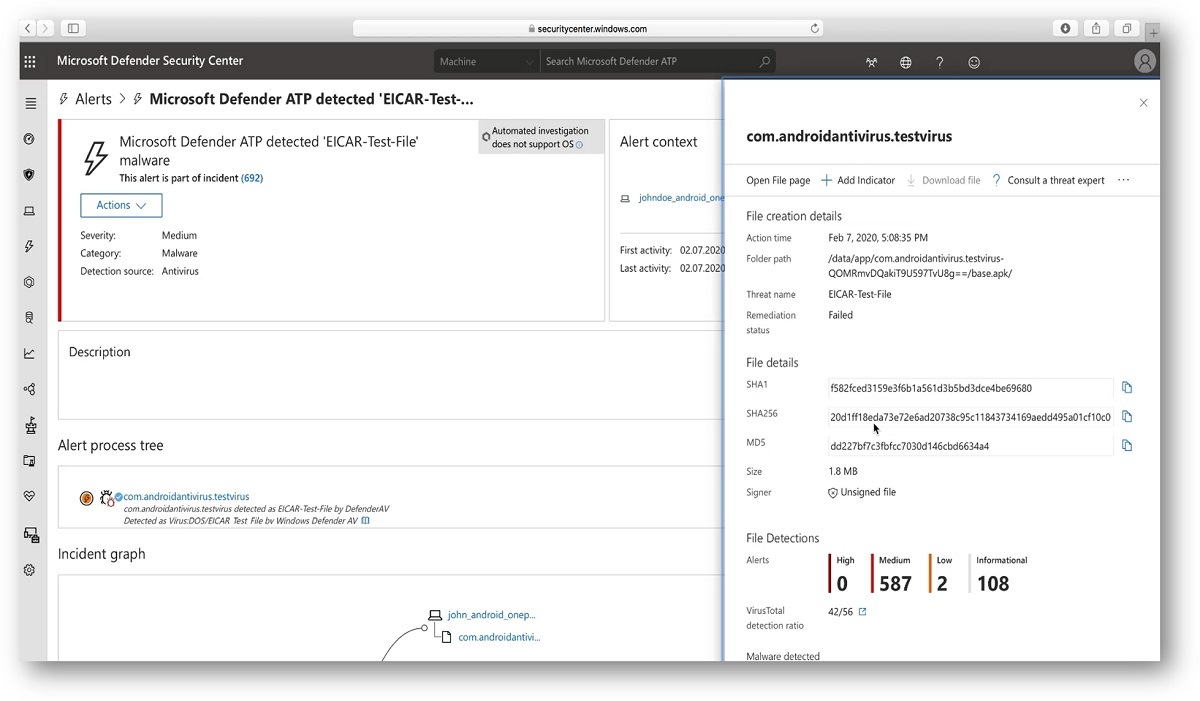Viewport: 1200px width, 701px height.
Task: Go back in browser history
Action: pyautogui.click(x=28, y=28)
